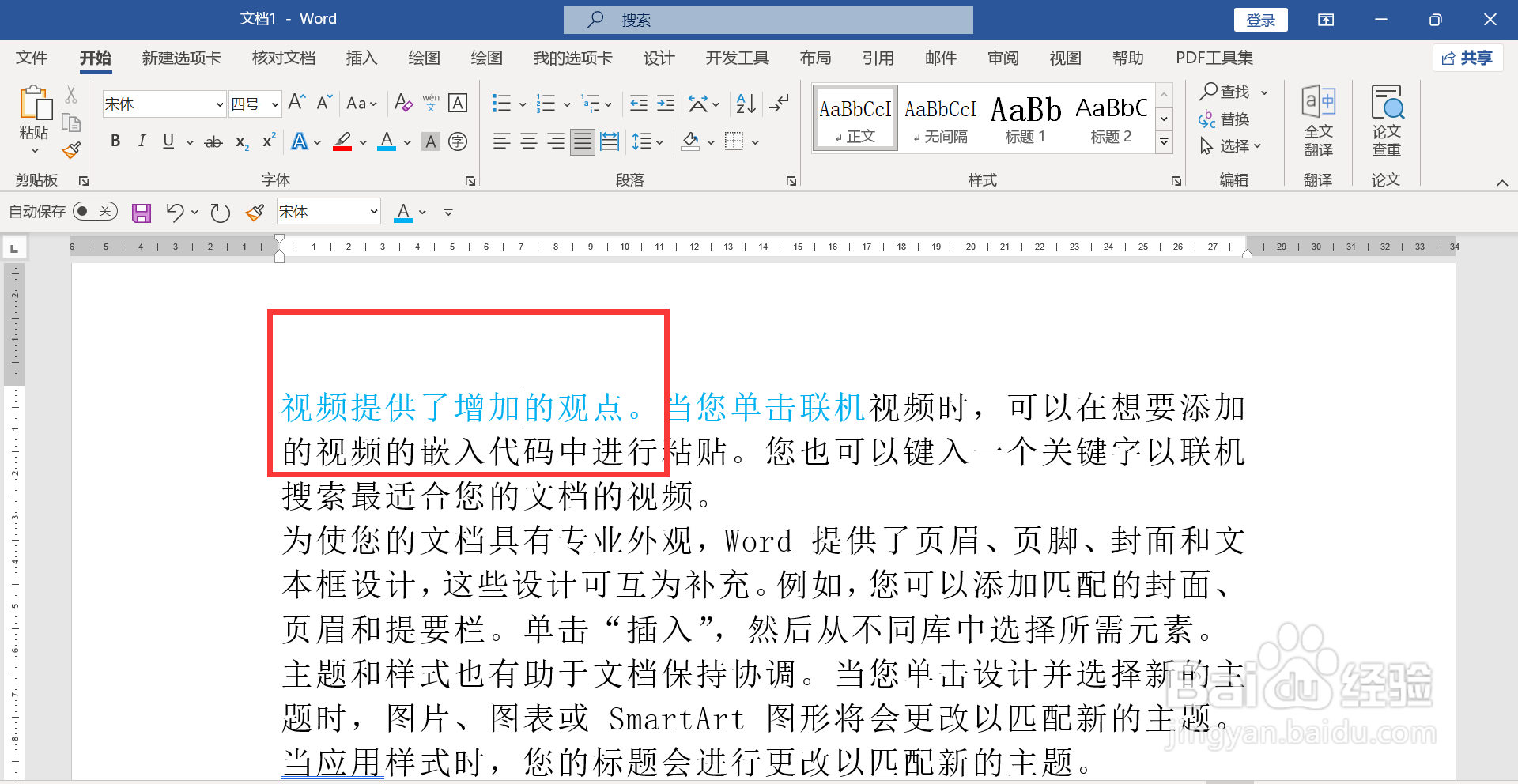Toggle underline on the selected text
The image size is (1518, 784).
(168, 141)
